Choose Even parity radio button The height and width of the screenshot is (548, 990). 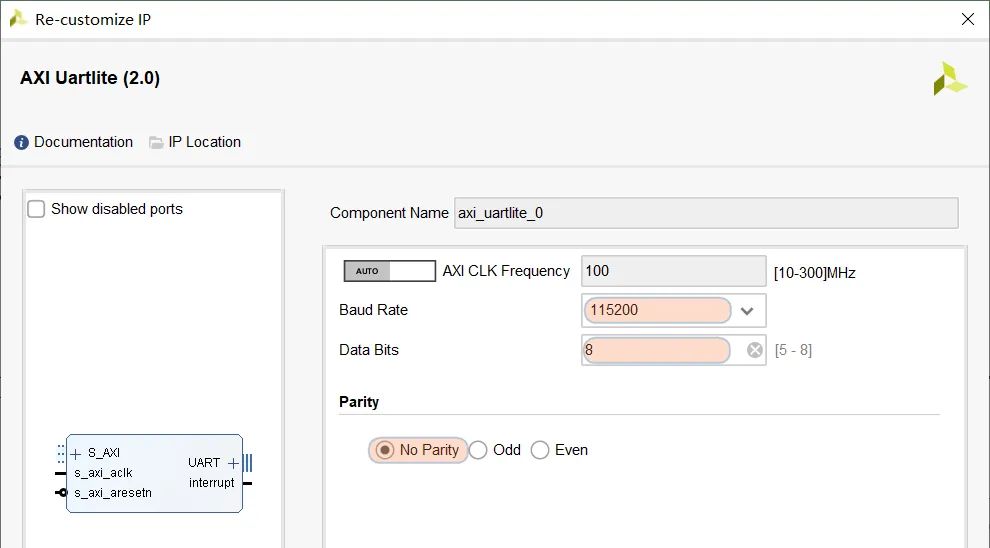click(540, 450)
